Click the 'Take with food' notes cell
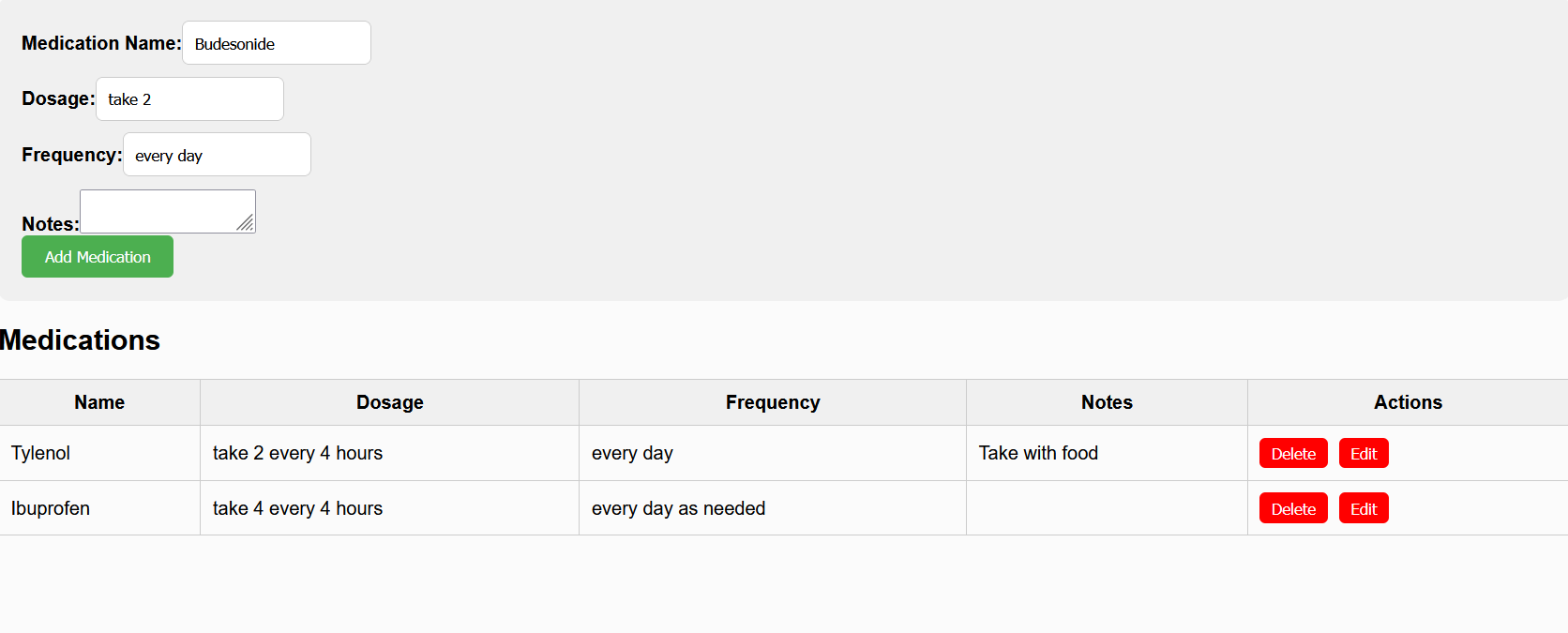 1107,453
